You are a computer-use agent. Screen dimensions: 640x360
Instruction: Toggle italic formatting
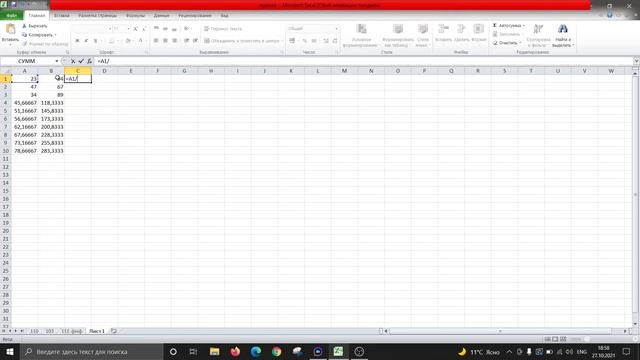click(86, 41)
